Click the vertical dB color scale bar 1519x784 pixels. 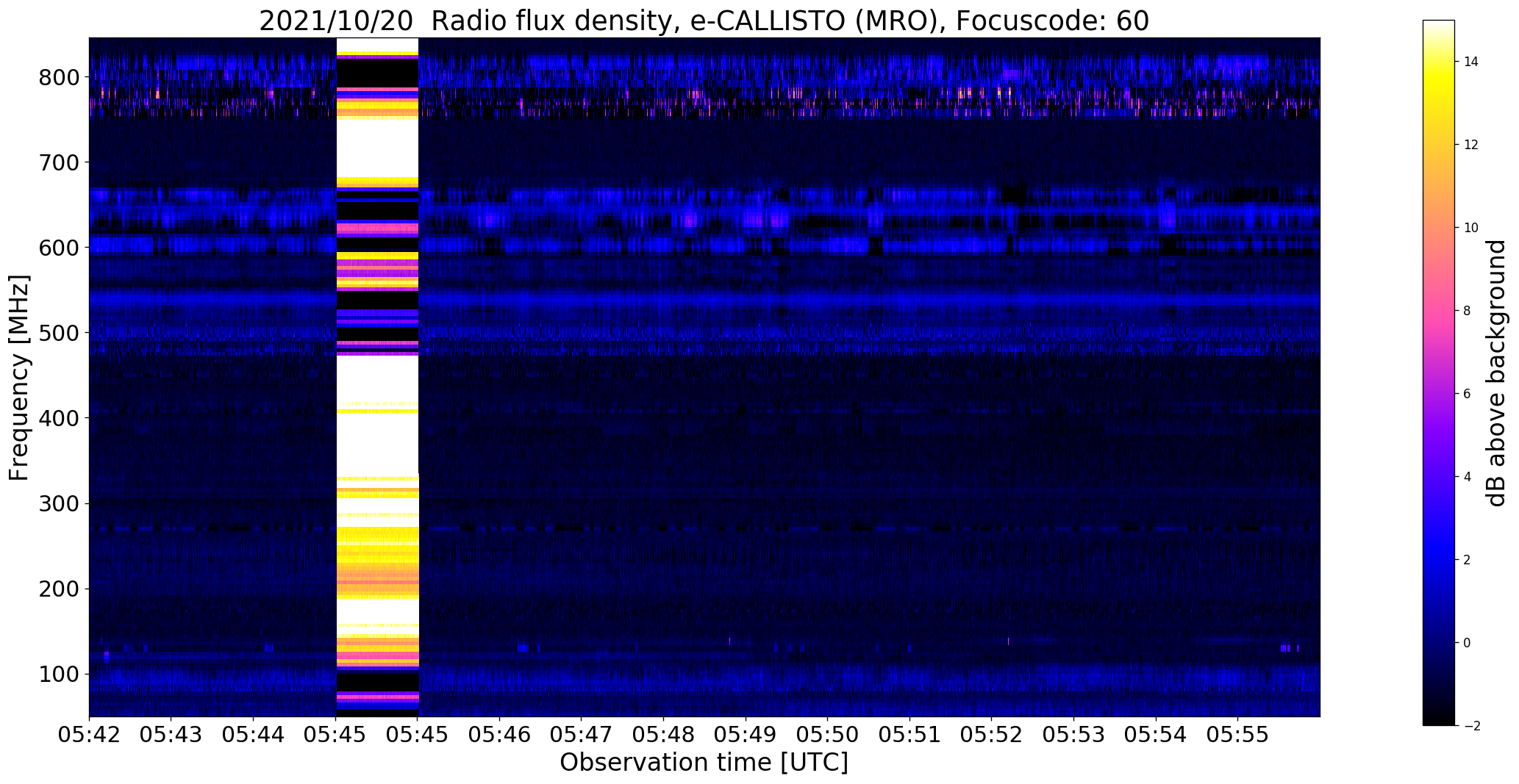[1439, 373]
